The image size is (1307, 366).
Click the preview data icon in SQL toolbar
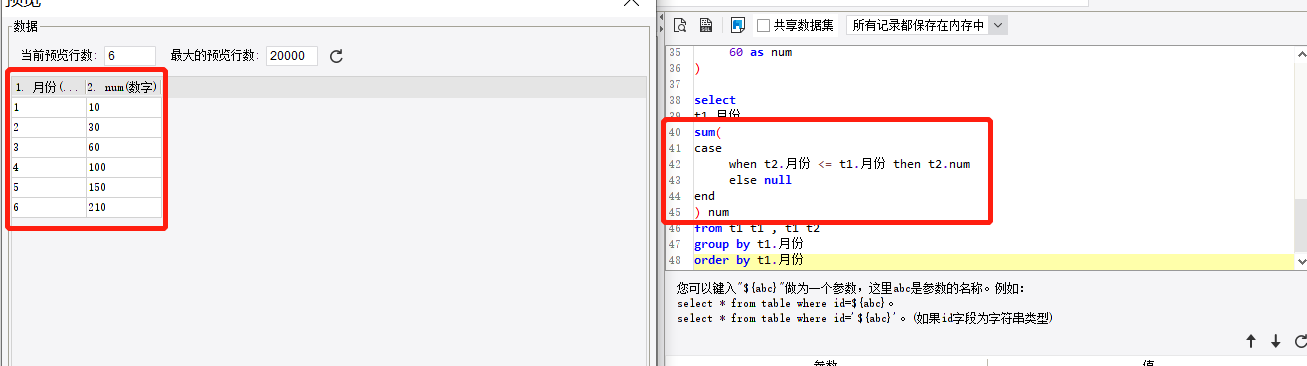(680, 25)
